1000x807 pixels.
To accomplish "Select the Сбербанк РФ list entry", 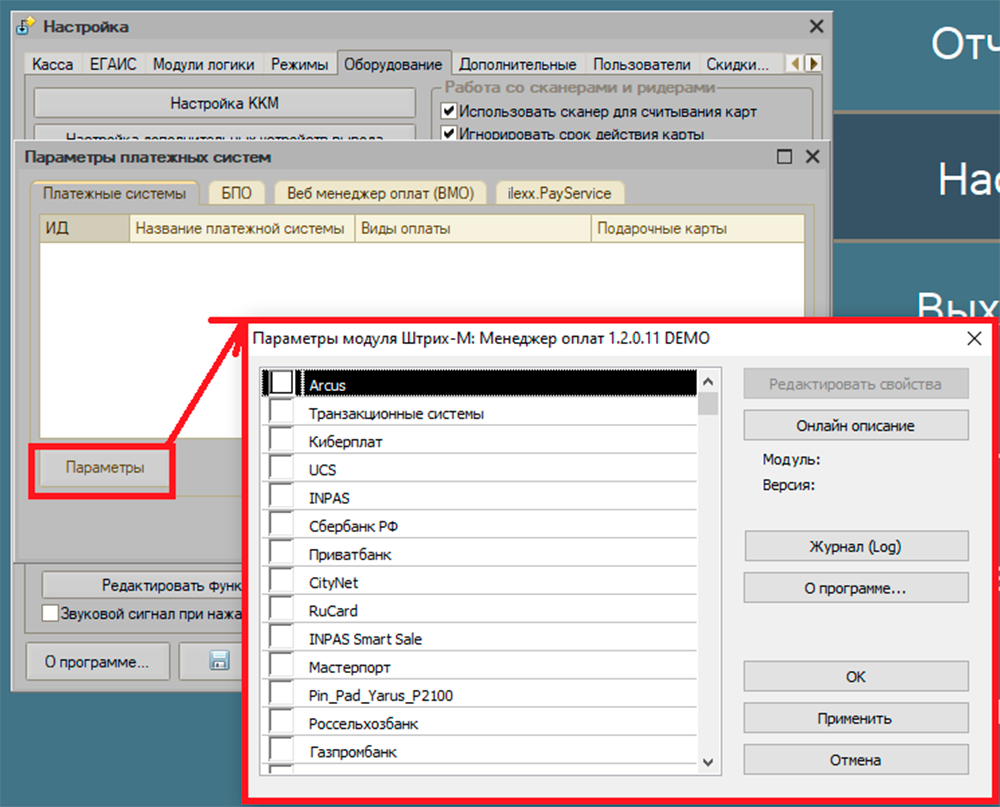I will (480, 525).
